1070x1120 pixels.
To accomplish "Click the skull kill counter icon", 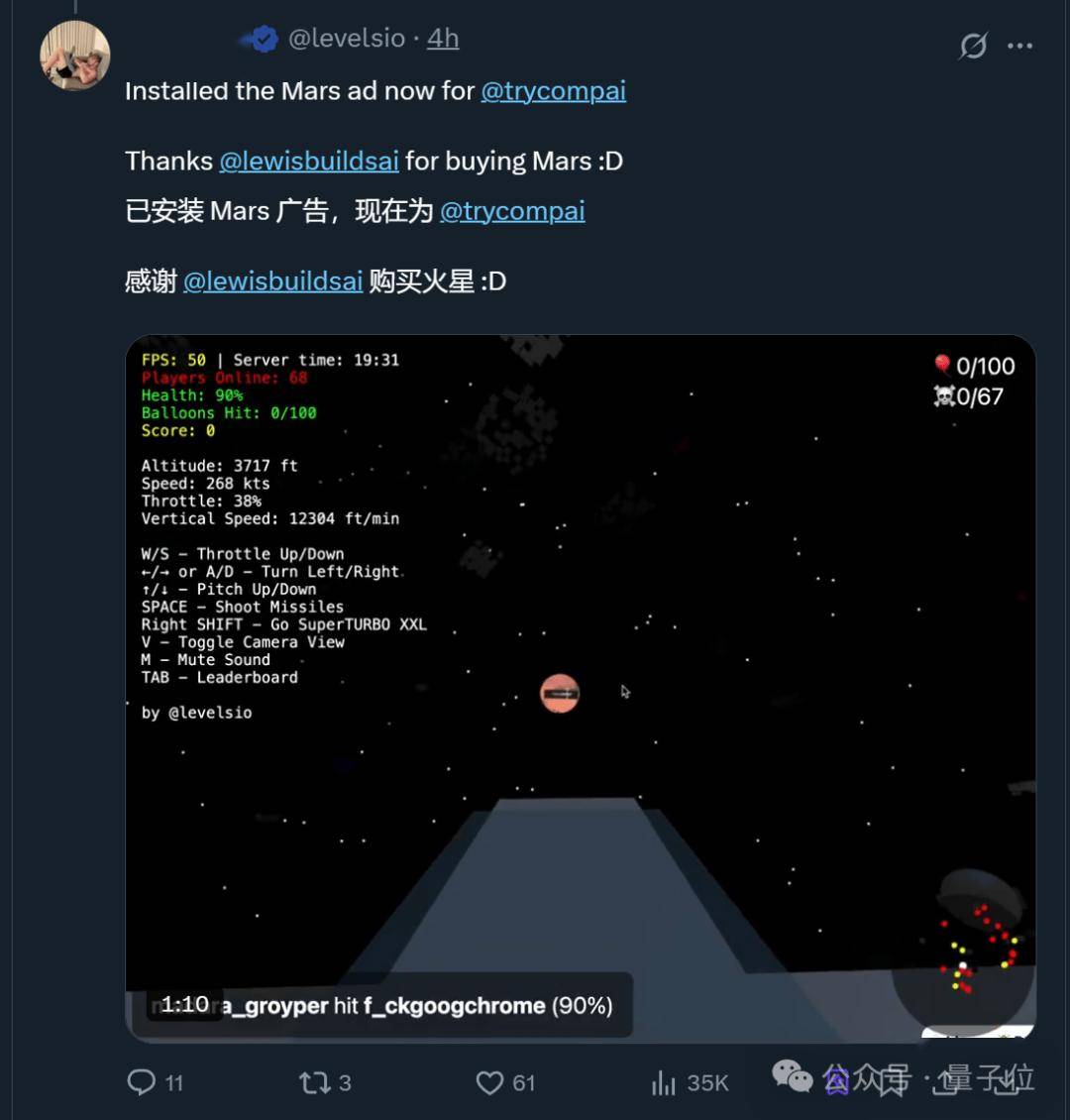I will tap(943, 395).
